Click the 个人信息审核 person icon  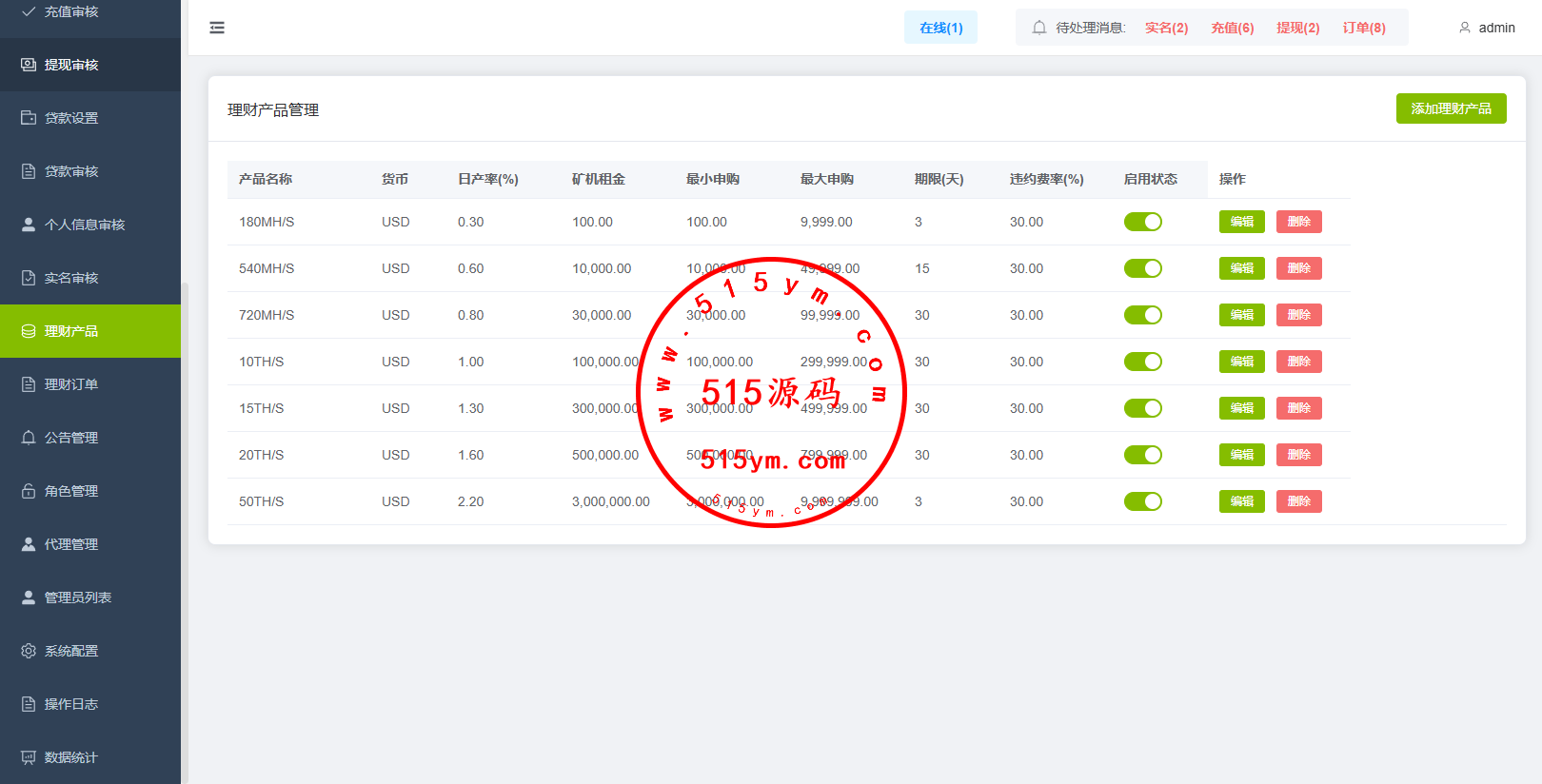[29, 225]
